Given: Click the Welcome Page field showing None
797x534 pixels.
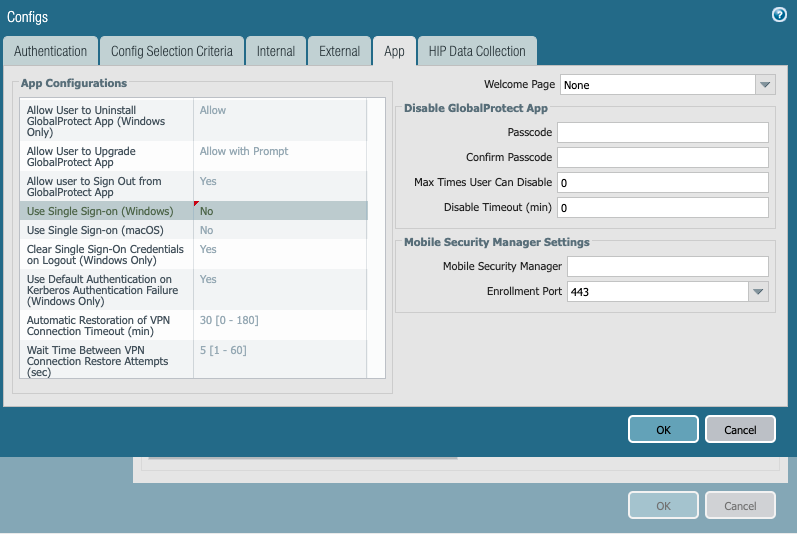Looking at the screenshot, I should click(658, 85).
